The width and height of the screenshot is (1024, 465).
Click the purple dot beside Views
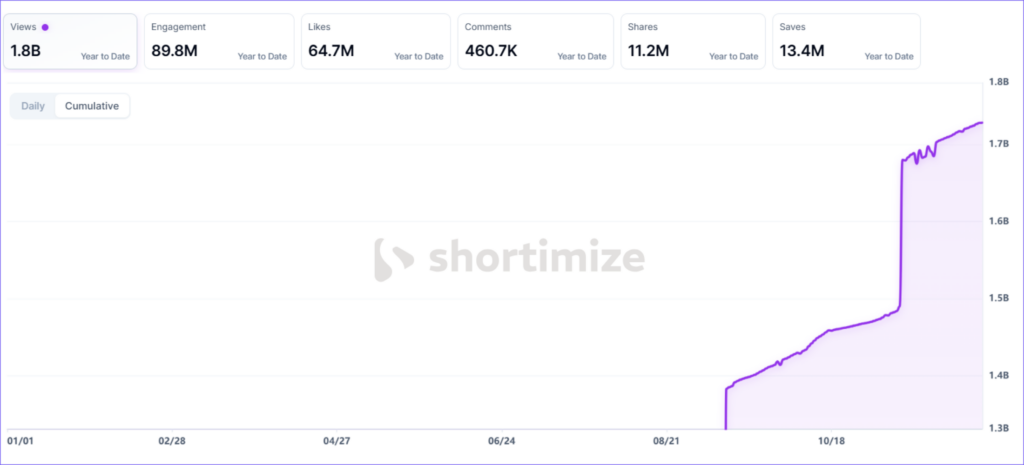(45, 27)
